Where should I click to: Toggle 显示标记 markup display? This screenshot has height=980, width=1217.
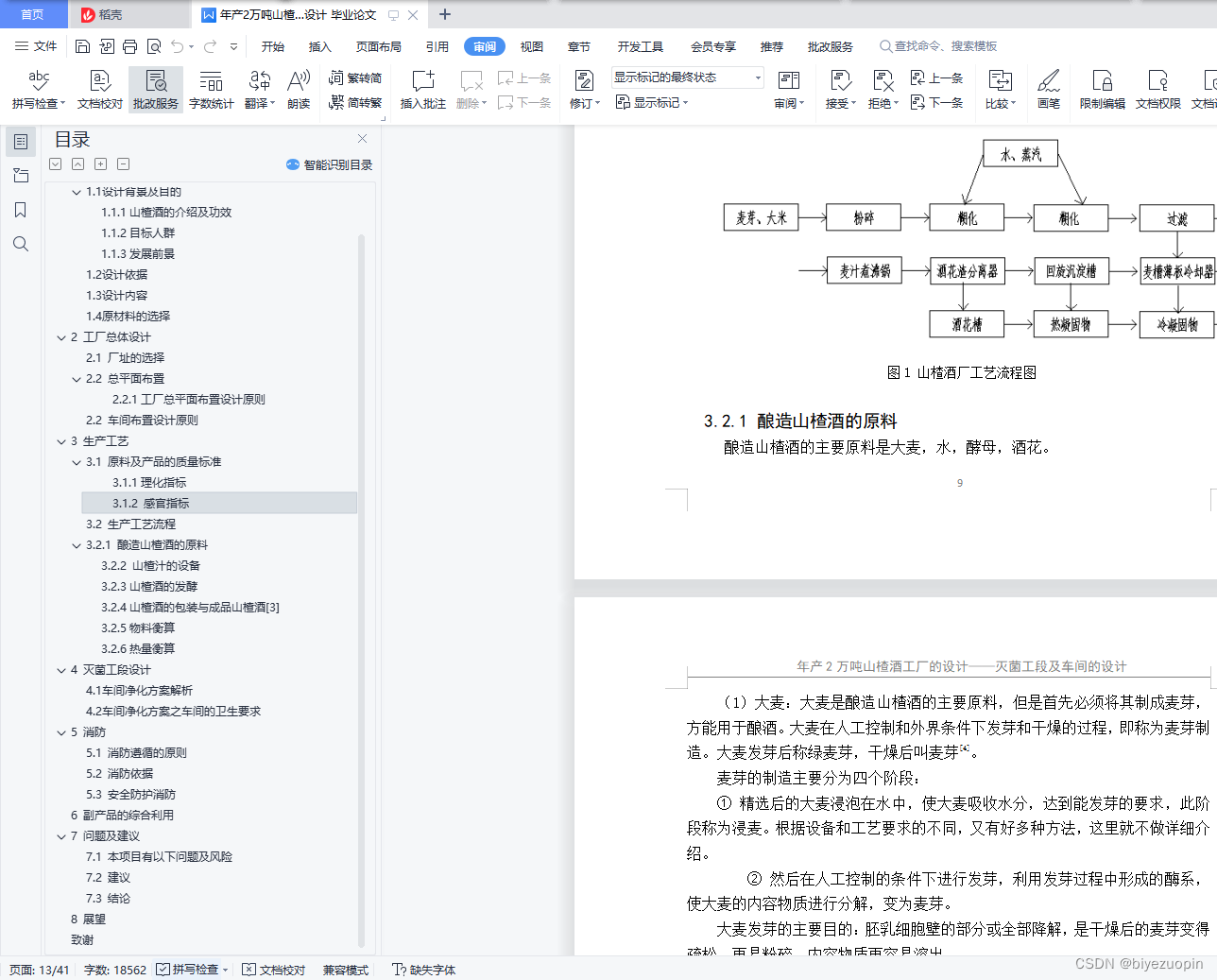pos(652,102)
